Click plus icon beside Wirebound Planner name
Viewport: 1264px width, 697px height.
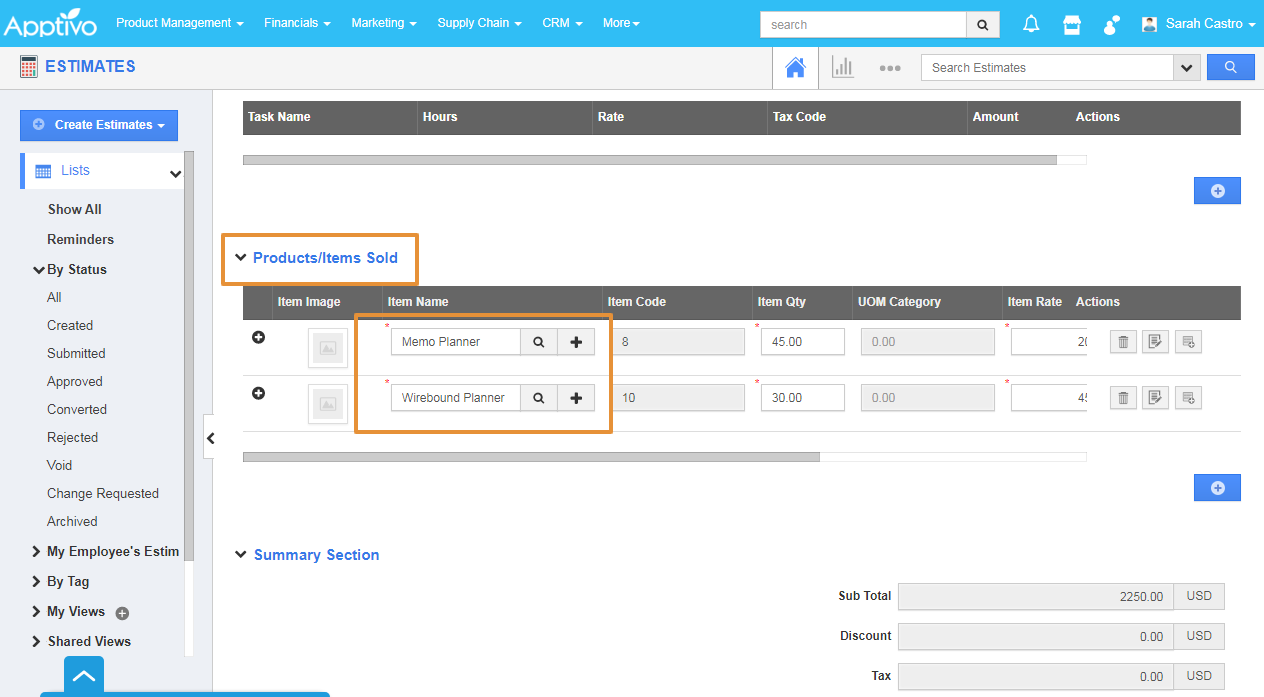click(576, 398)
